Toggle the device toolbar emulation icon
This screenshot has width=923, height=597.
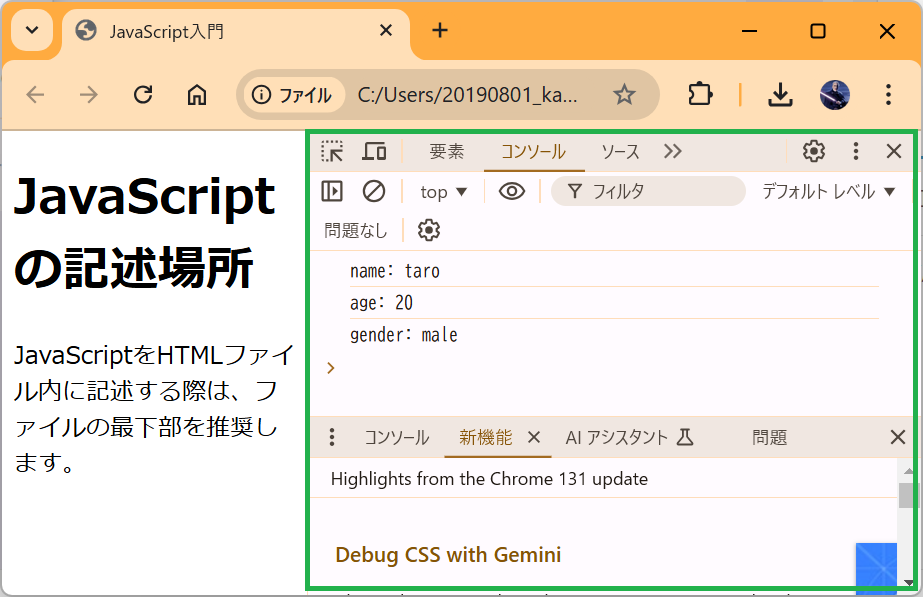tap(374, 151)
